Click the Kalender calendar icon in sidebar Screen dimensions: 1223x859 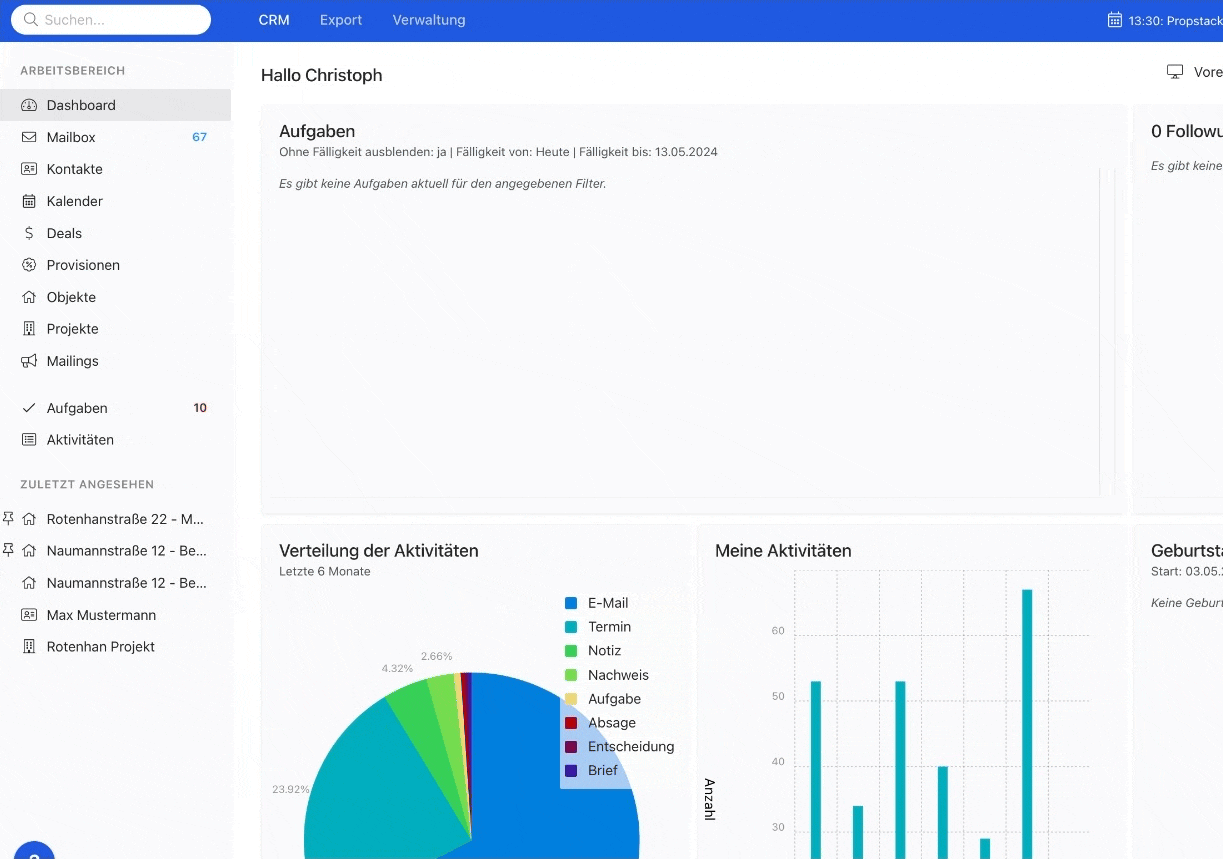pyautogui.click(x=29, y=201)
